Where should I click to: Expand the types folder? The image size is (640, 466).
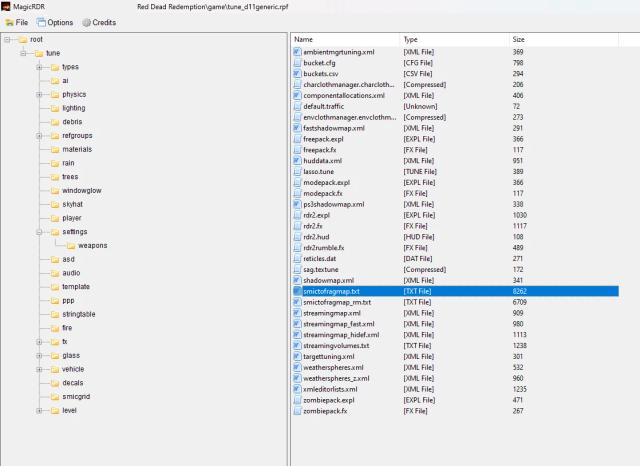point(39,67)
